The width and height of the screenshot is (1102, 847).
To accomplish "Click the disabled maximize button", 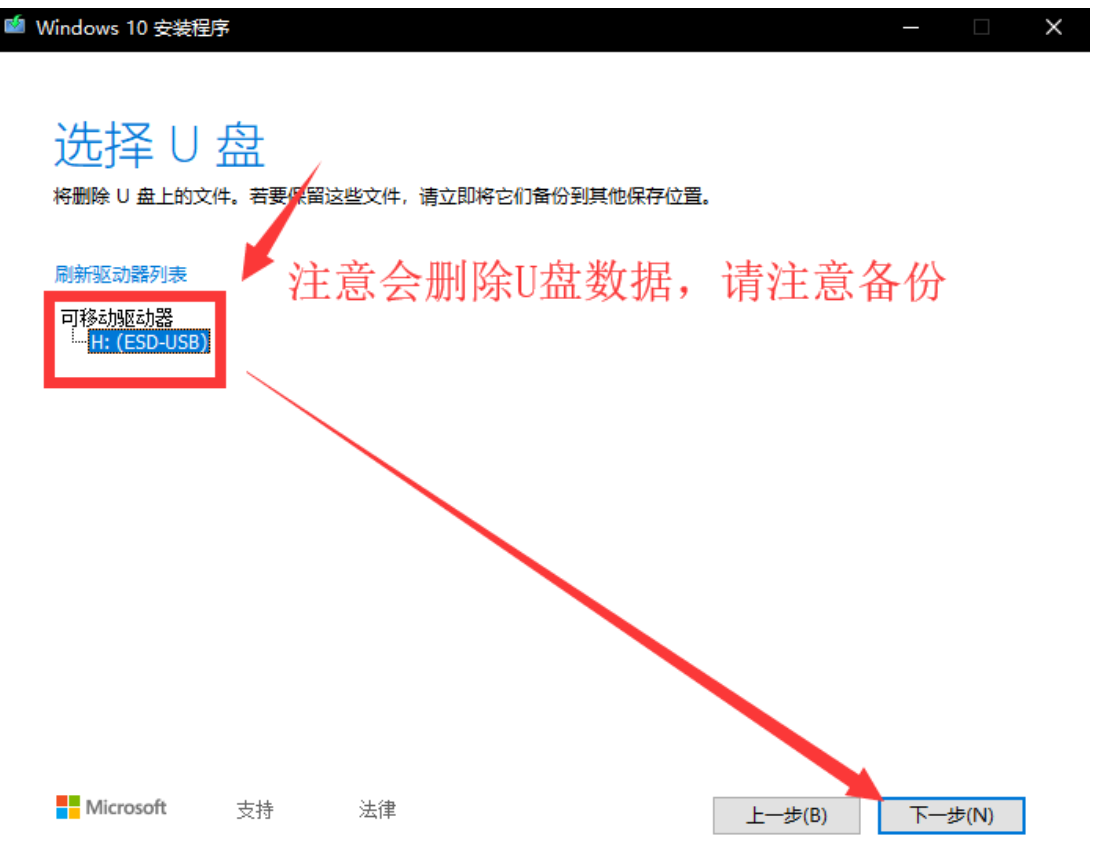I will (981, 27).
